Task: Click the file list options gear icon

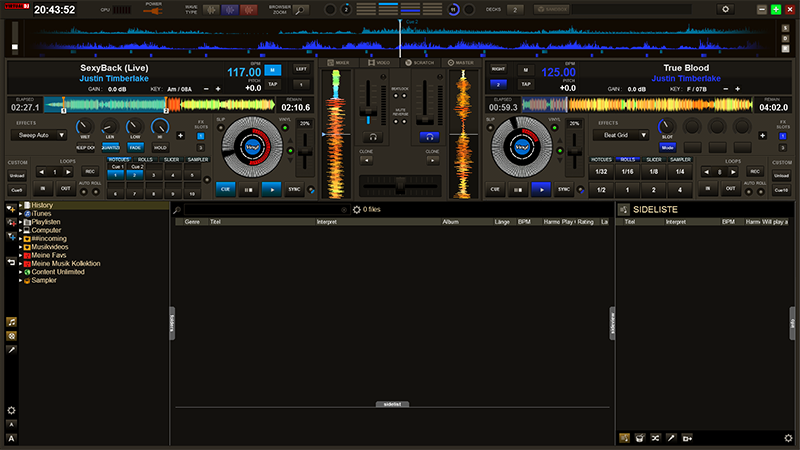Action: coord(356,210)
